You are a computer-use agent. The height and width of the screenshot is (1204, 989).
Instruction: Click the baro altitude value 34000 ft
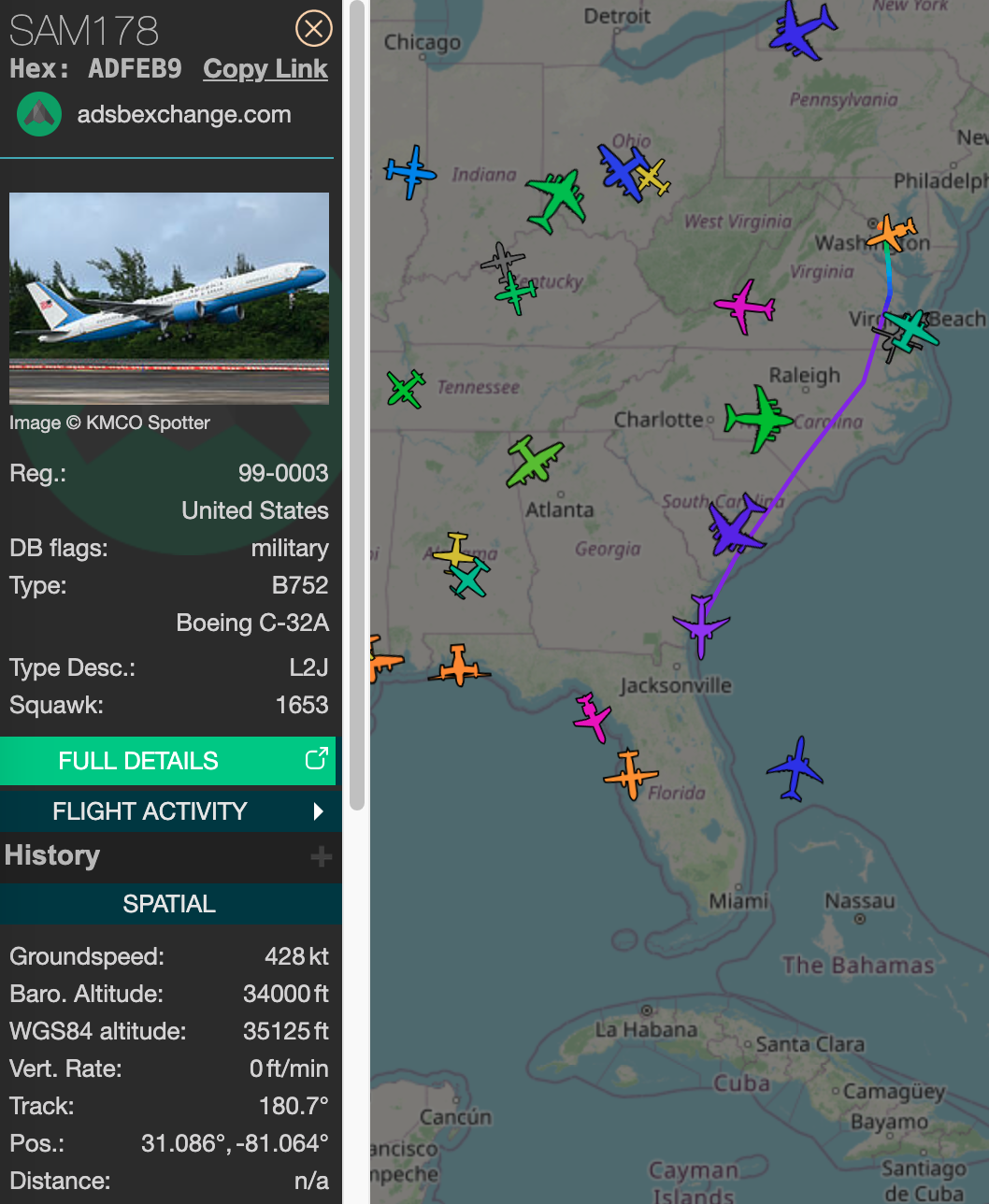pyautogui.click(x=286, y=994)
